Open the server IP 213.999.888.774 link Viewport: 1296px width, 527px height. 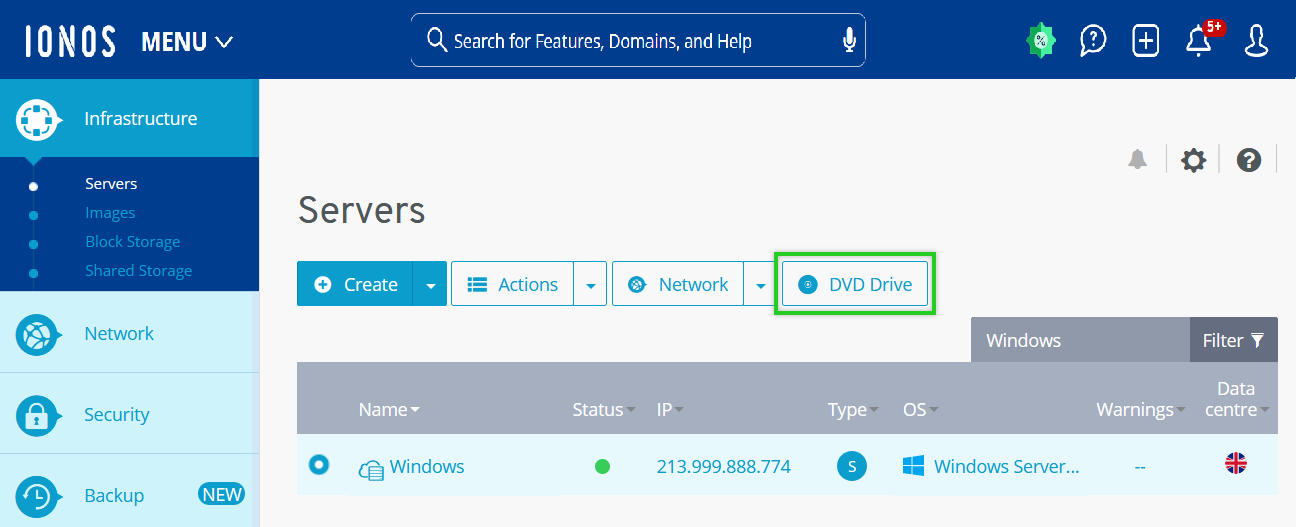(x=723, y=467)
